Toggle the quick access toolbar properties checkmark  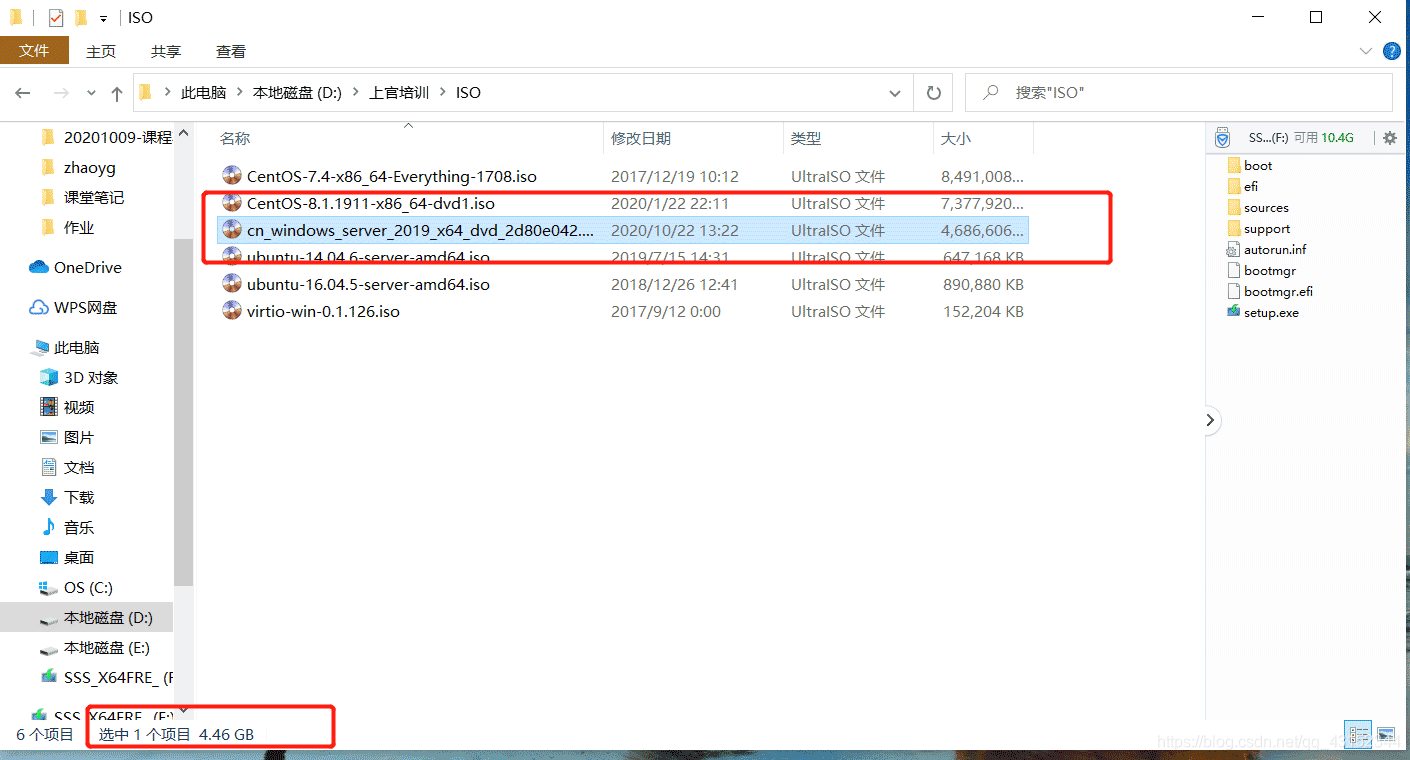click(56, 18)
